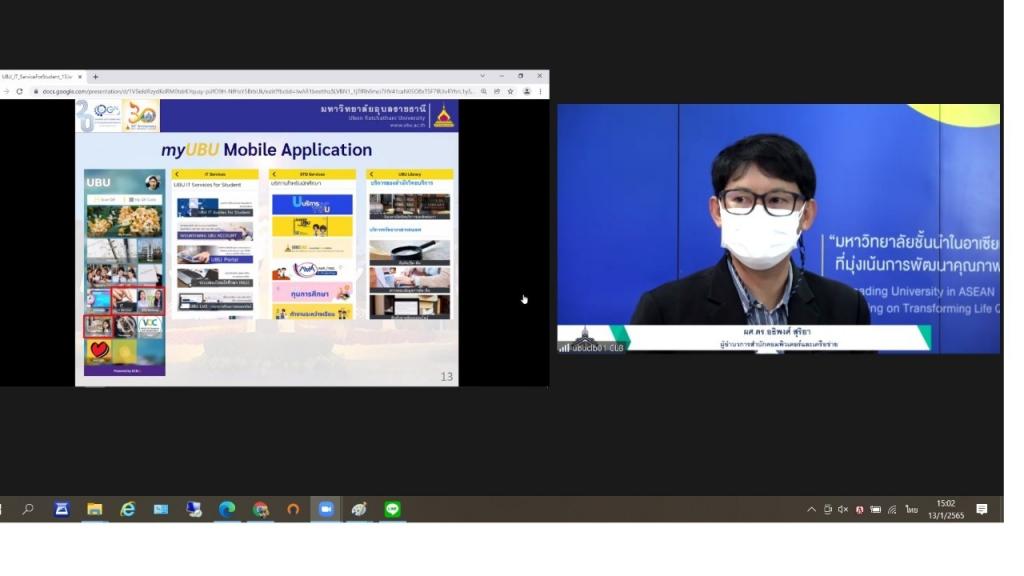Click the Ubon Ratchathani University emblem

coord(444,116)
